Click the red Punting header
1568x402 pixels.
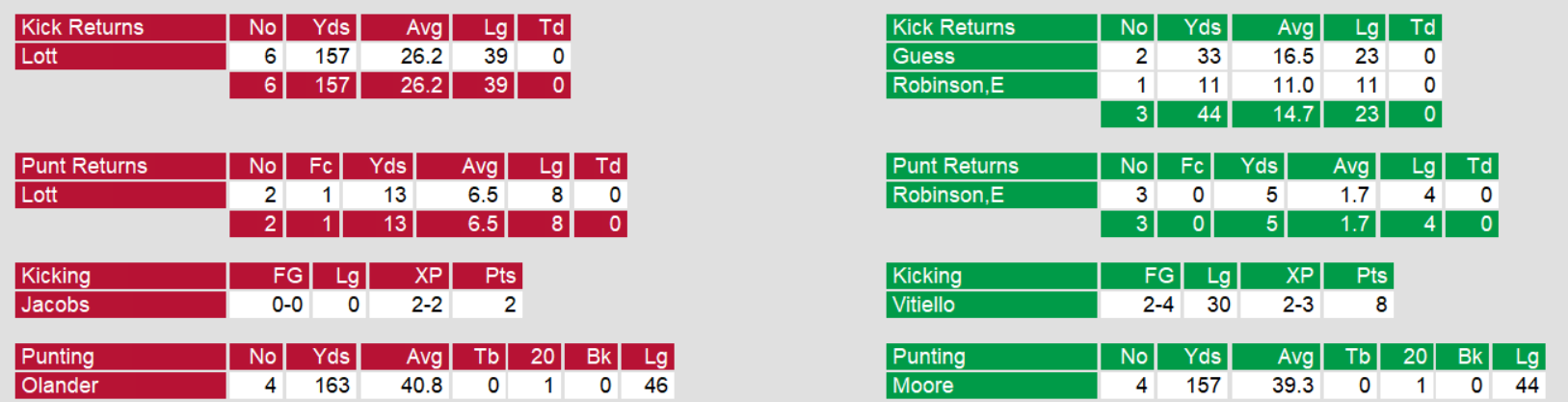[x=120, y=357]
